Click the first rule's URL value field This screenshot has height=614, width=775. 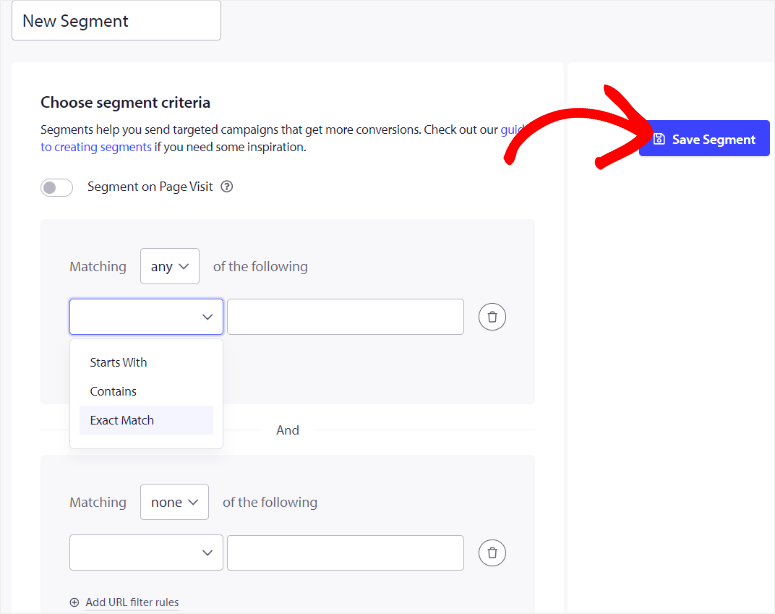point(345,317)
